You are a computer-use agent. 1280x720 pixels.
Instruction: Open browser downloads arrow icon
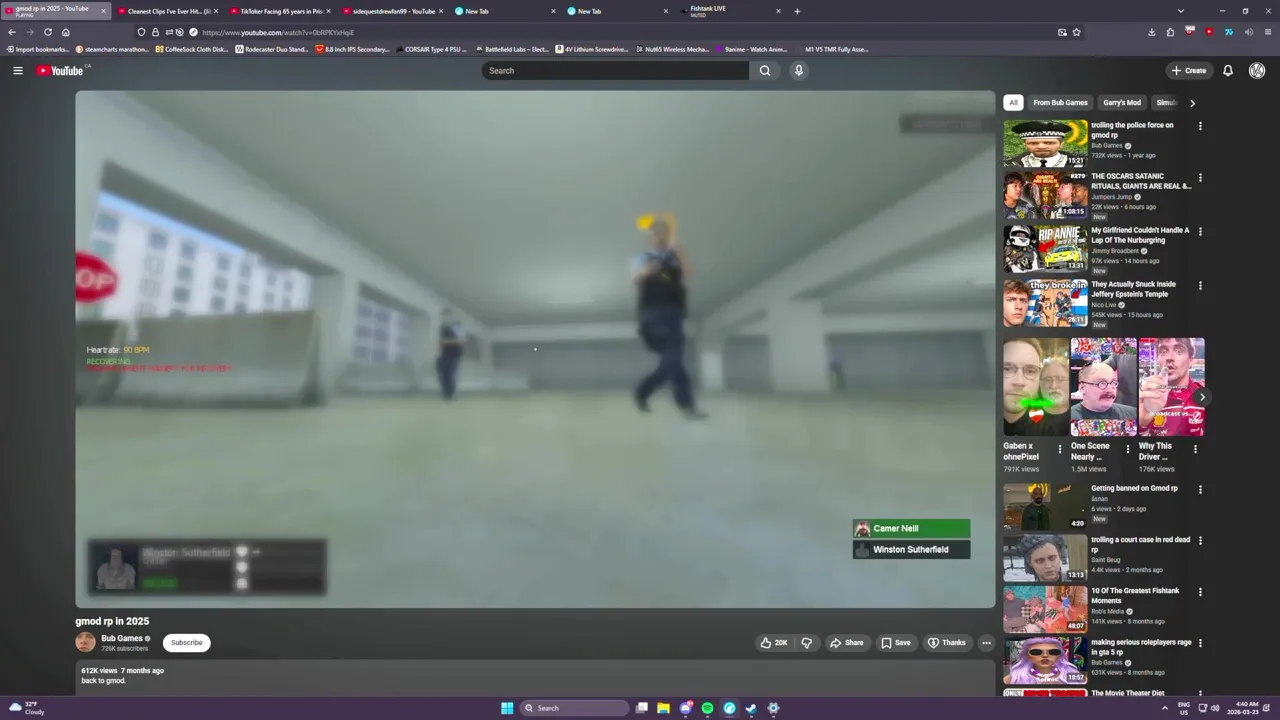(1151, 32)
